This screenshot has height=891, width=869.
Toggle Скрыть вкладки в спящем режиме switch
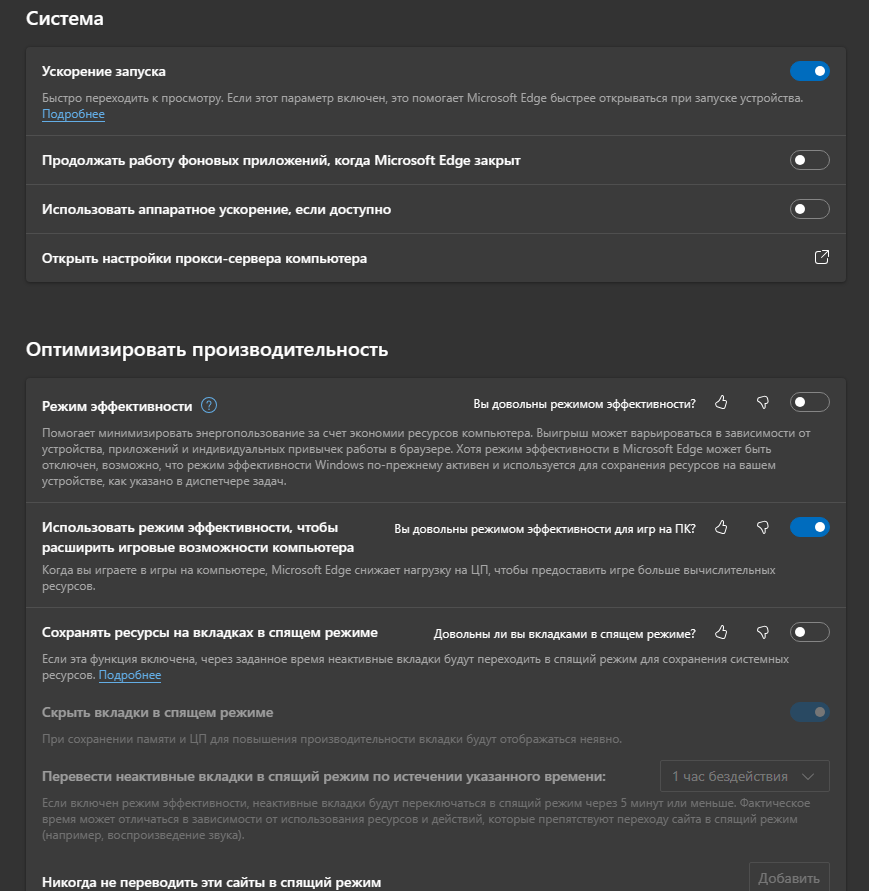pyautogui.click(x=809, y=712)
